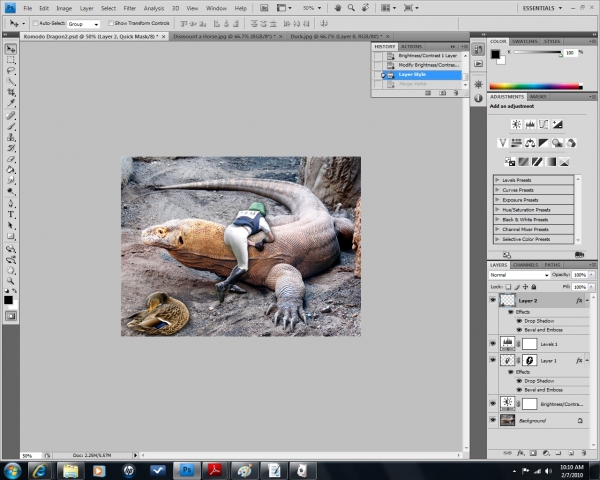Launch Bridge from application bar
Image resolution: width=600 pixels, height=480 pixels.
pyautogui.click(x=264, y=8)
